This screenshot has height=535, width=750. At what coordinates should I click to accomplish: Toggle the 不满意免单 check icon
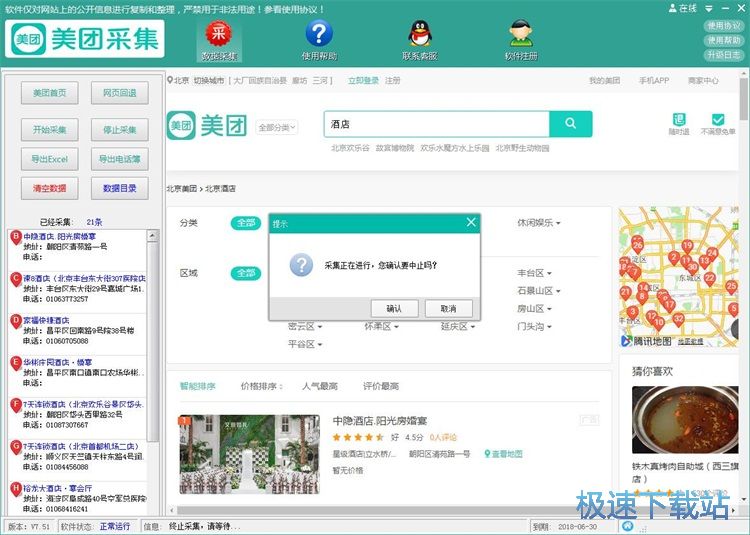click(x=717, y=120)
